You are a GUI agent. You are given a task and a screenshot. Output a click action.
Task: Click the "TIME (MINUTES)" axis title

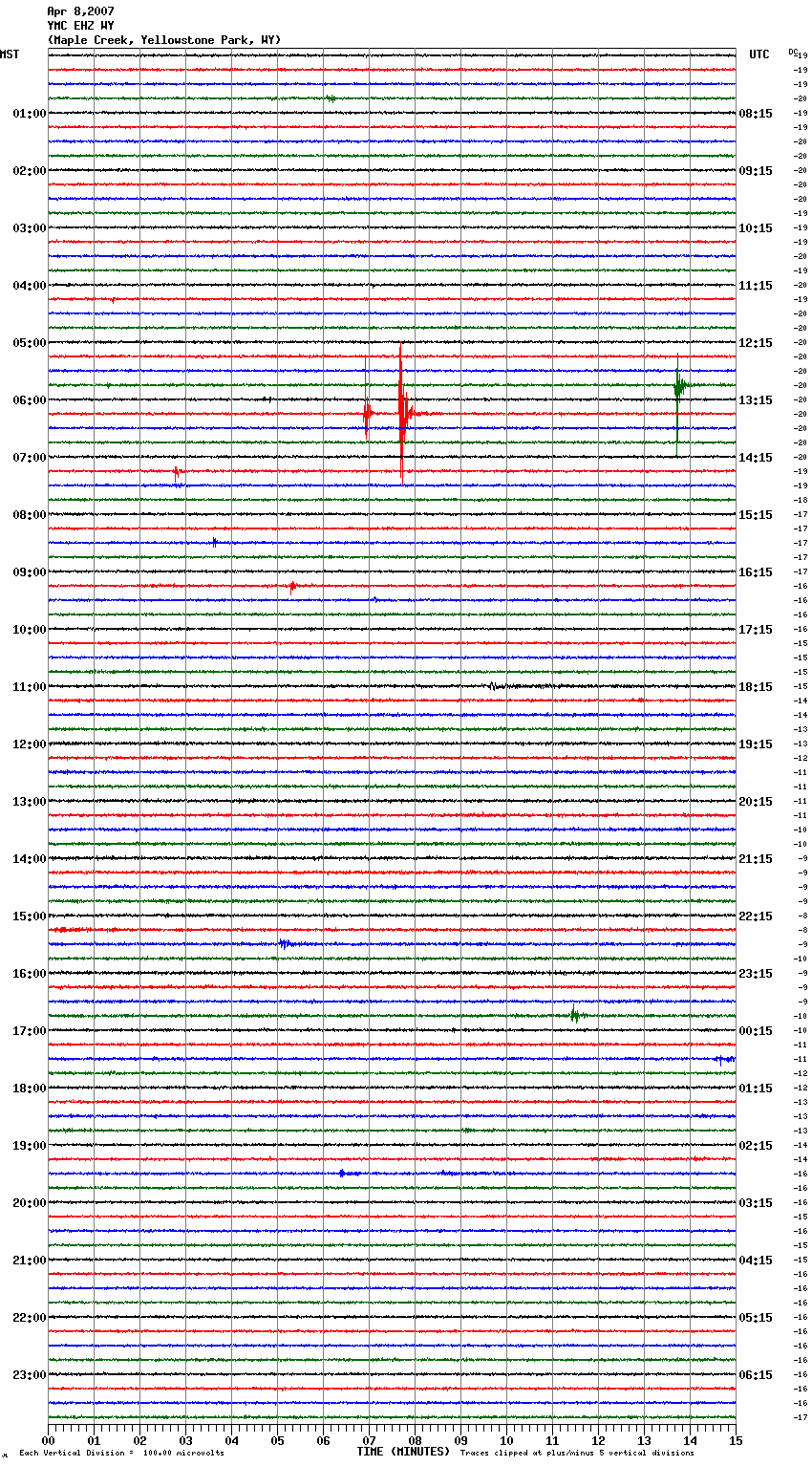pos(403,1452)
